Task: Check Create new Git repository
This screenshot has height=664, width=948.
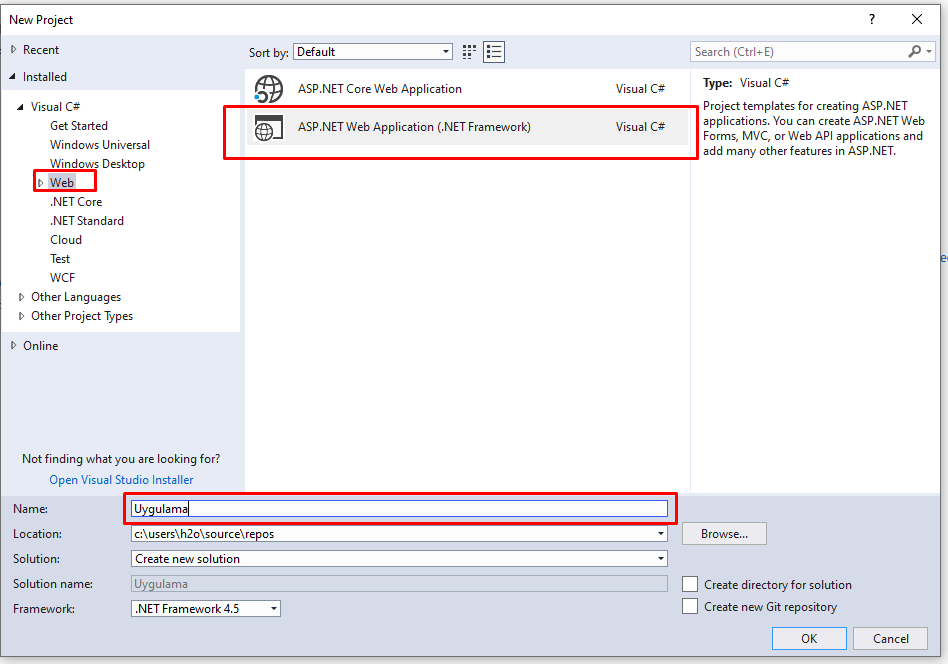Action: coord(689,606)
